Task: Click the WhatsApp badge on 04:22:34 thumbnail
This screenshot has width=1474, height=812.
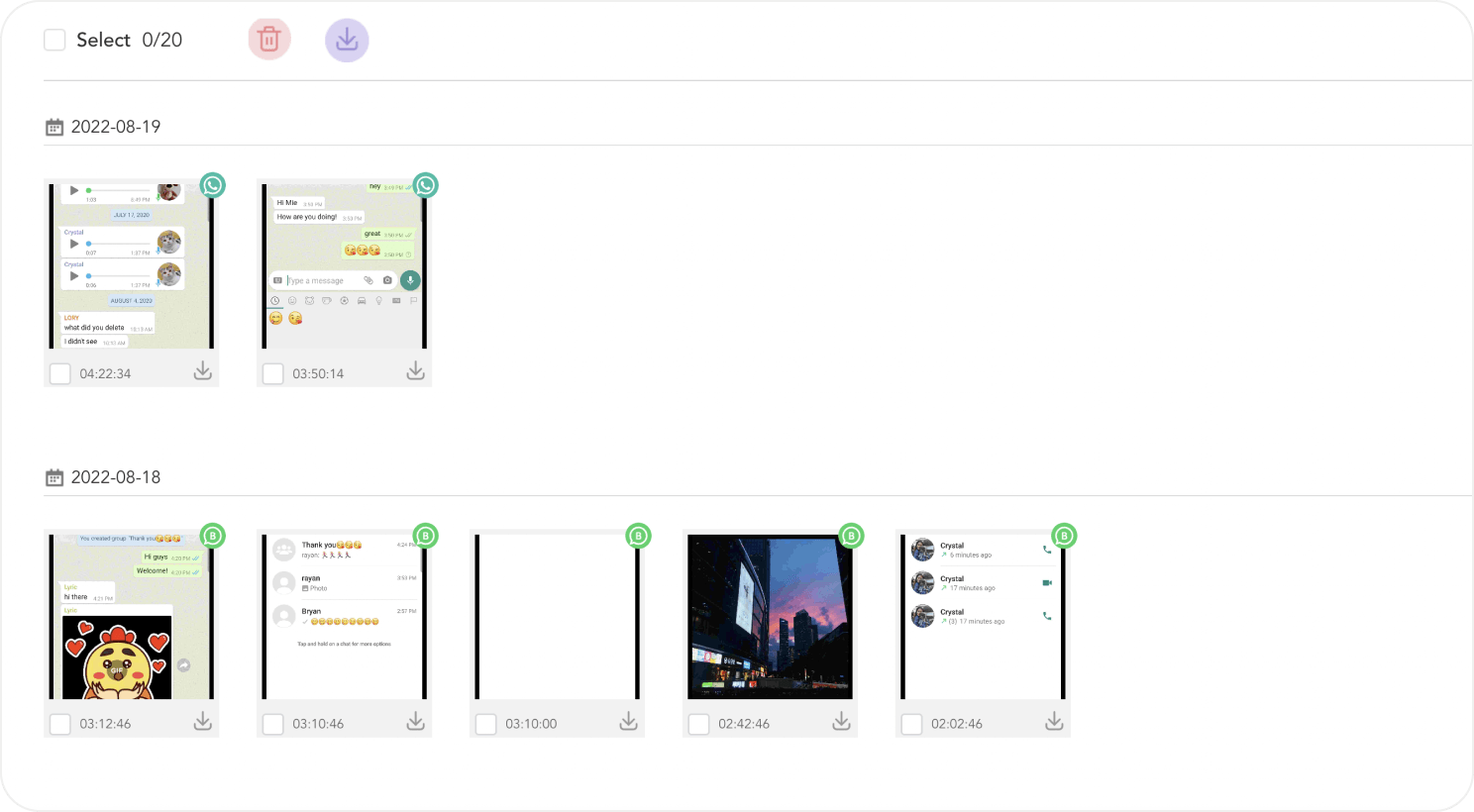Action: click(213, 185)
